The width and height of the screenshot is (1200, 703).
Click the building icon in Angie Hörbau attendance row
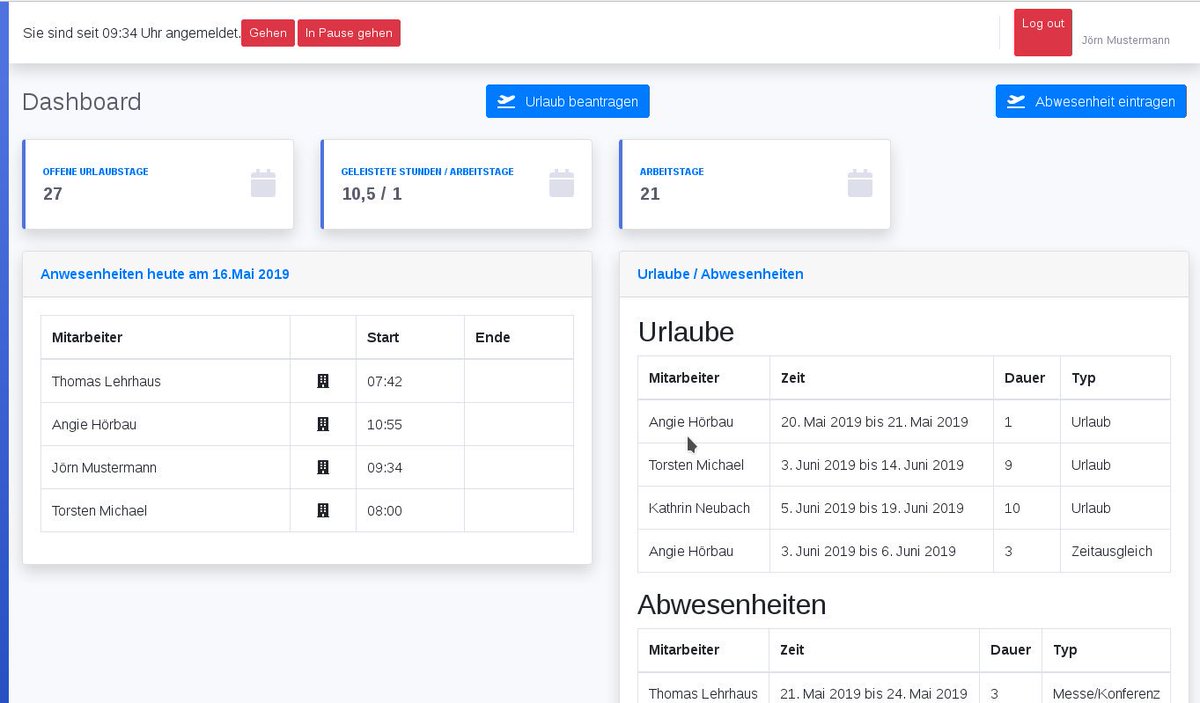pos(323,424)
